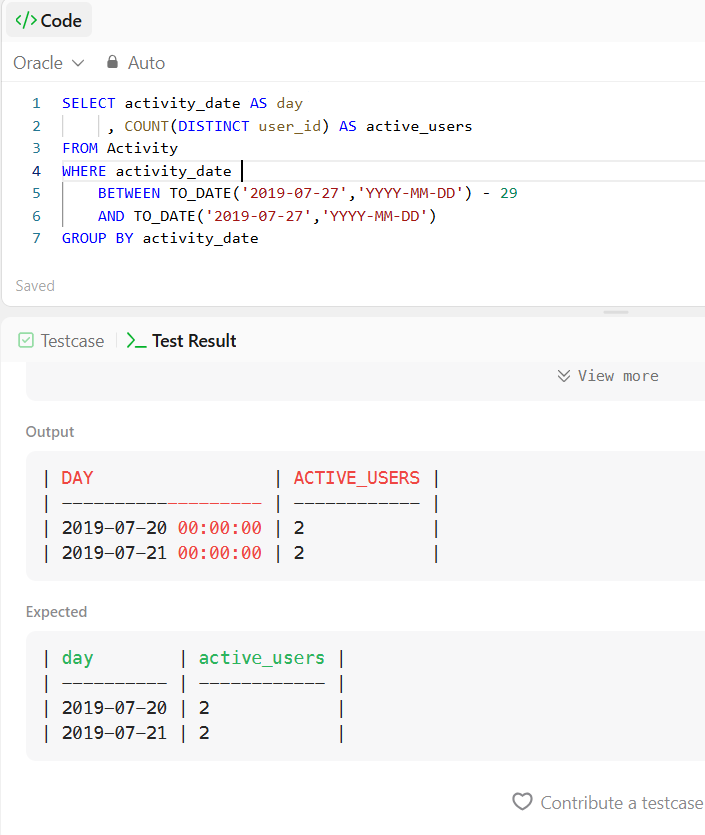
Task: Click the panel drag handle above Testcase
Action: pyautogui.click(x=616, y=312)
